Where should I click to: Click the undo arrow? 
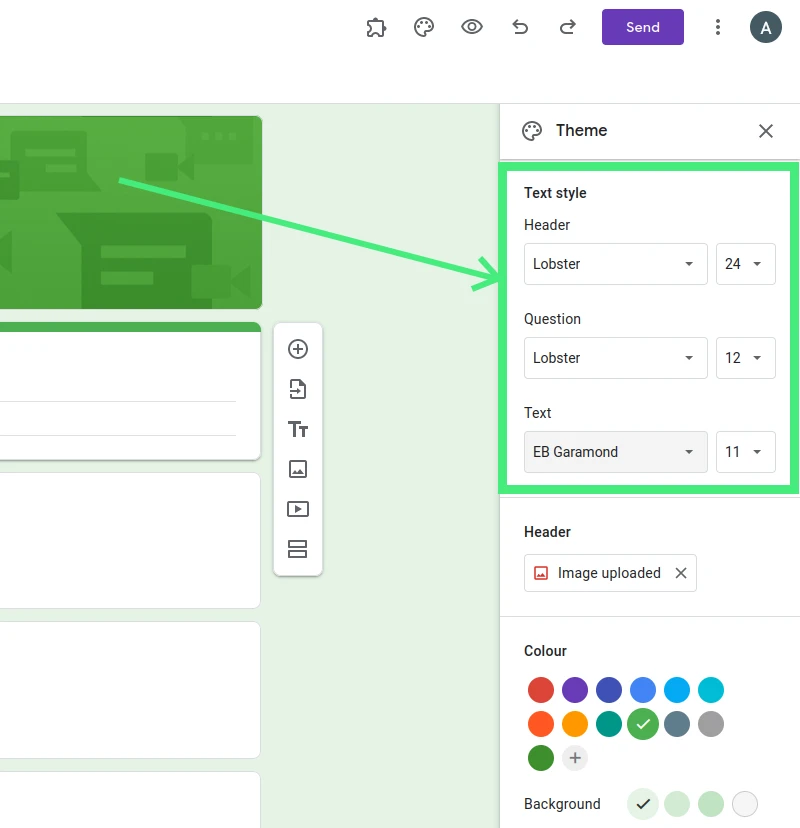520,27
